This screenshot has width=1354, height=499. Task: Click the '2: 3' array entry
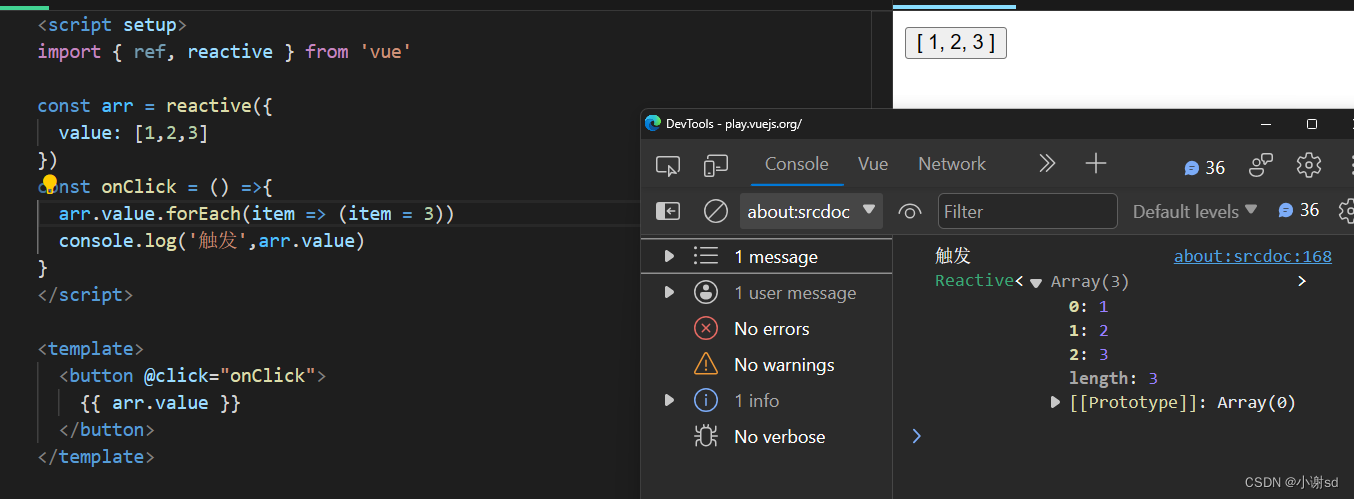1088,354
